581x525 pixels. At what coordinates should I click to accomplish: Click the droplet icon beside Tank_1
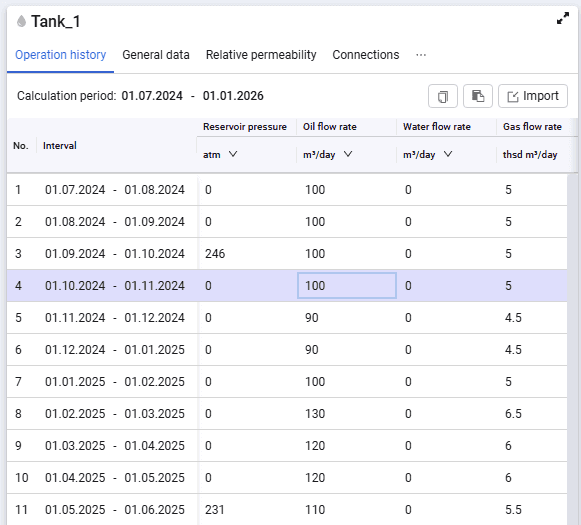point(21,21)
